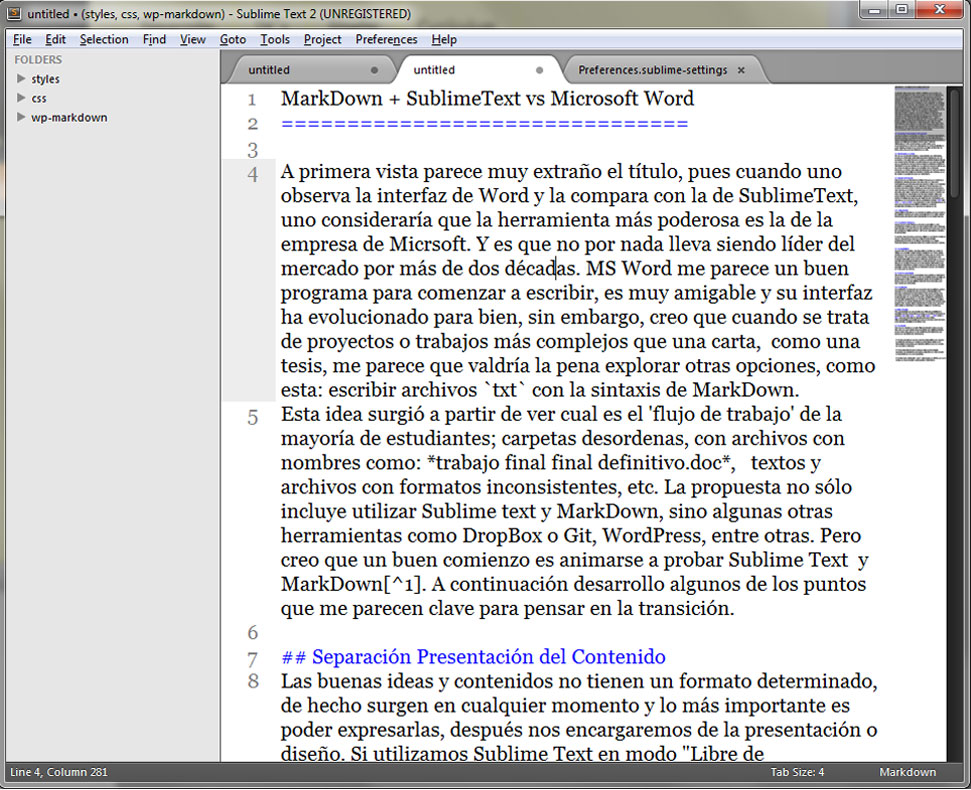The width and height of the screenshot is (971, 790).
Task: Click line number 7 in gutter
Action: [x=252, y=659]
